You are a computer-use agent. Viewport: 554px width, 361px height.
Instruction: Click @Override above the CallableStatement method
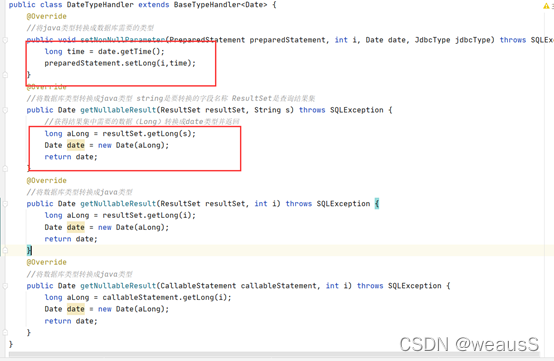pyautogui.click(x=47, y=262)
